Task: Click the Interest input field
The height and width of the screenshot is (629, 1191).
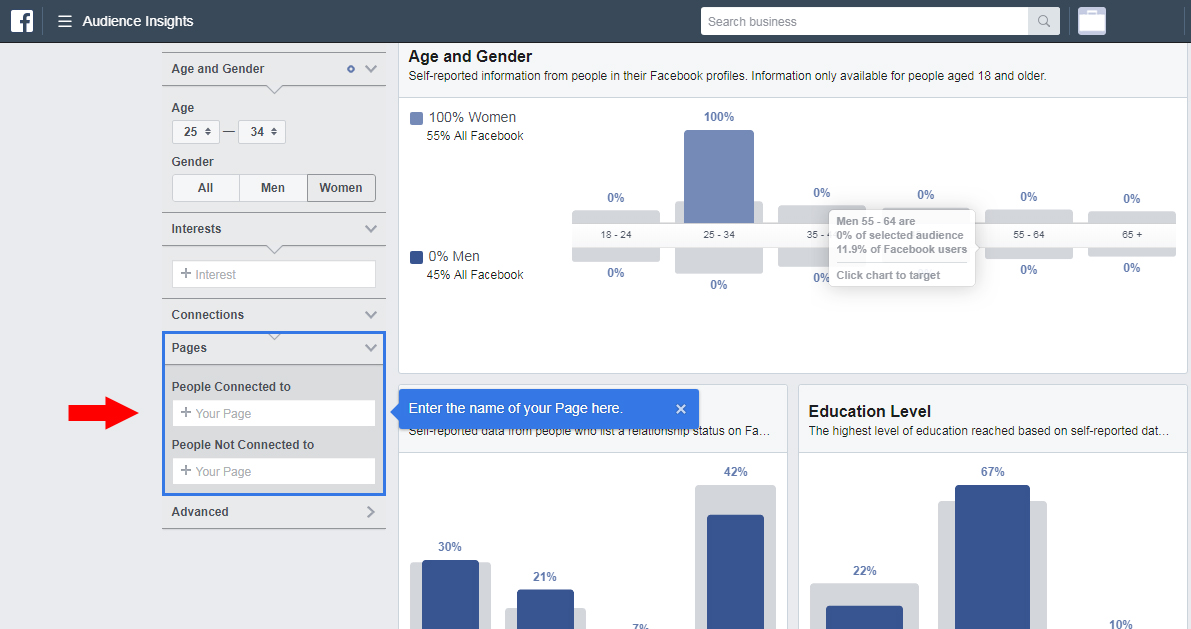Action: pos(273,274)
